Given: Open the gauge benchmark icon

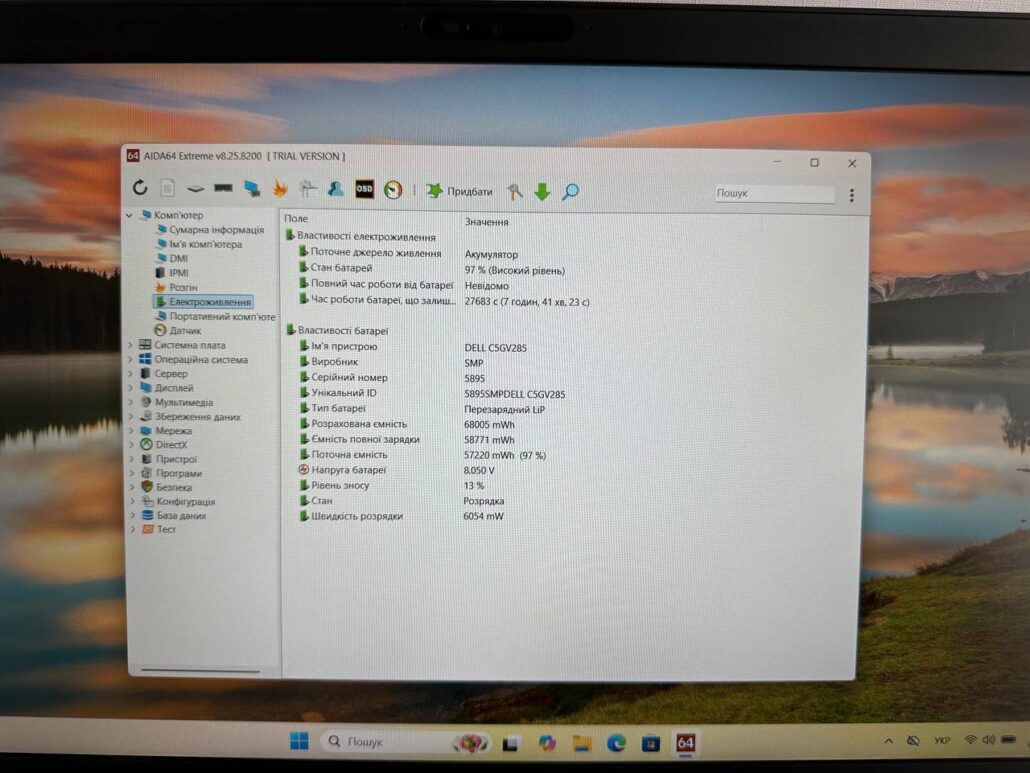Looking at the screenshot, I should pyautogui.click(x=393, y=189).
